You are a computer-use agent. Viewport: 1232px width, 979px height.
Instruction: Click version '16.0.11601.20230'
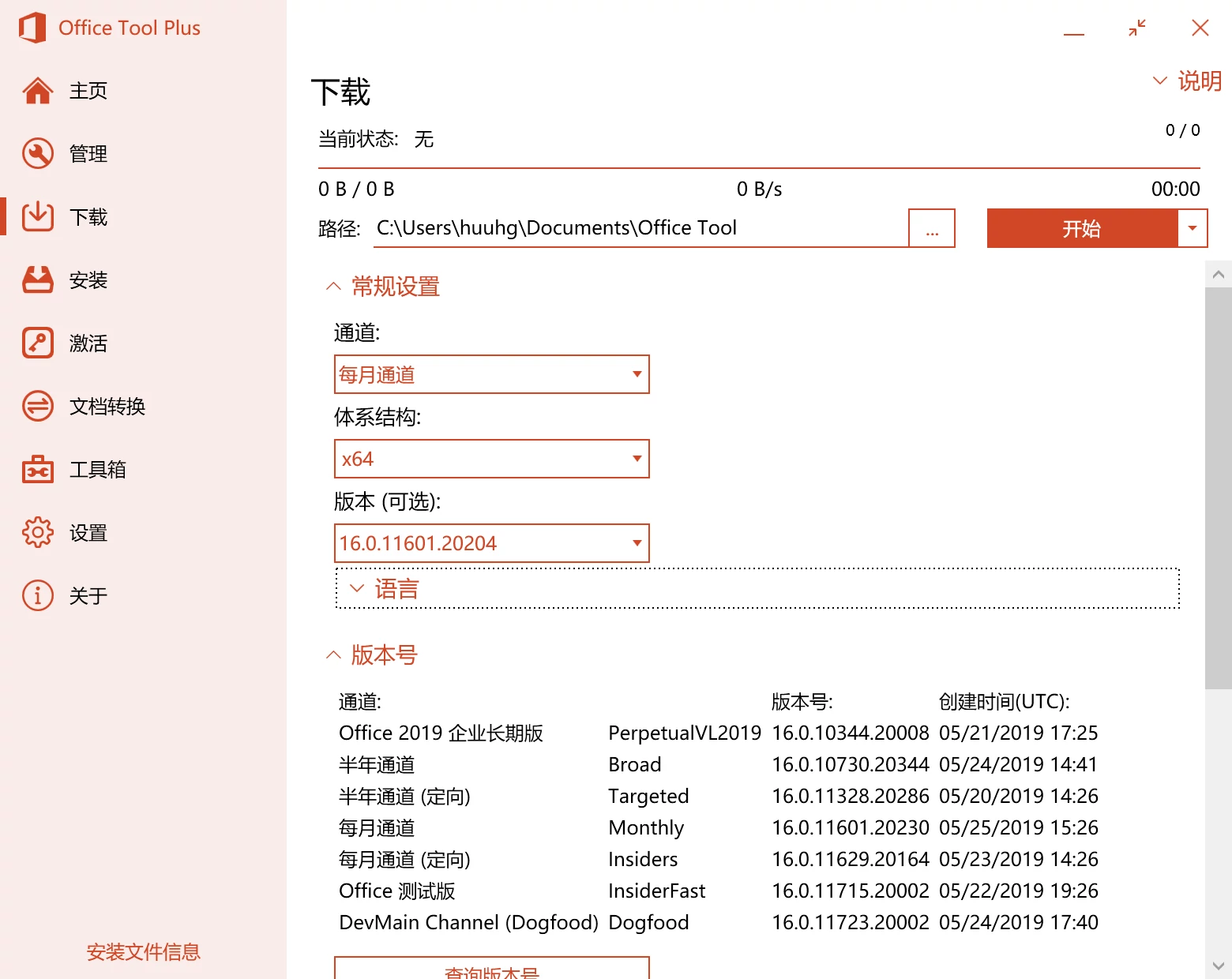(851, 828)
